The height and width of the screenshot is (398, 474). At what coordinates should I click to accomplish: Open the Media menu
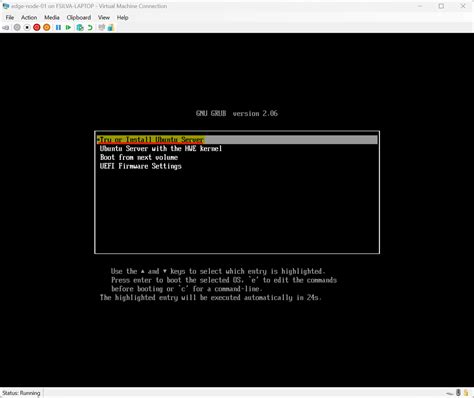[52, 18]
